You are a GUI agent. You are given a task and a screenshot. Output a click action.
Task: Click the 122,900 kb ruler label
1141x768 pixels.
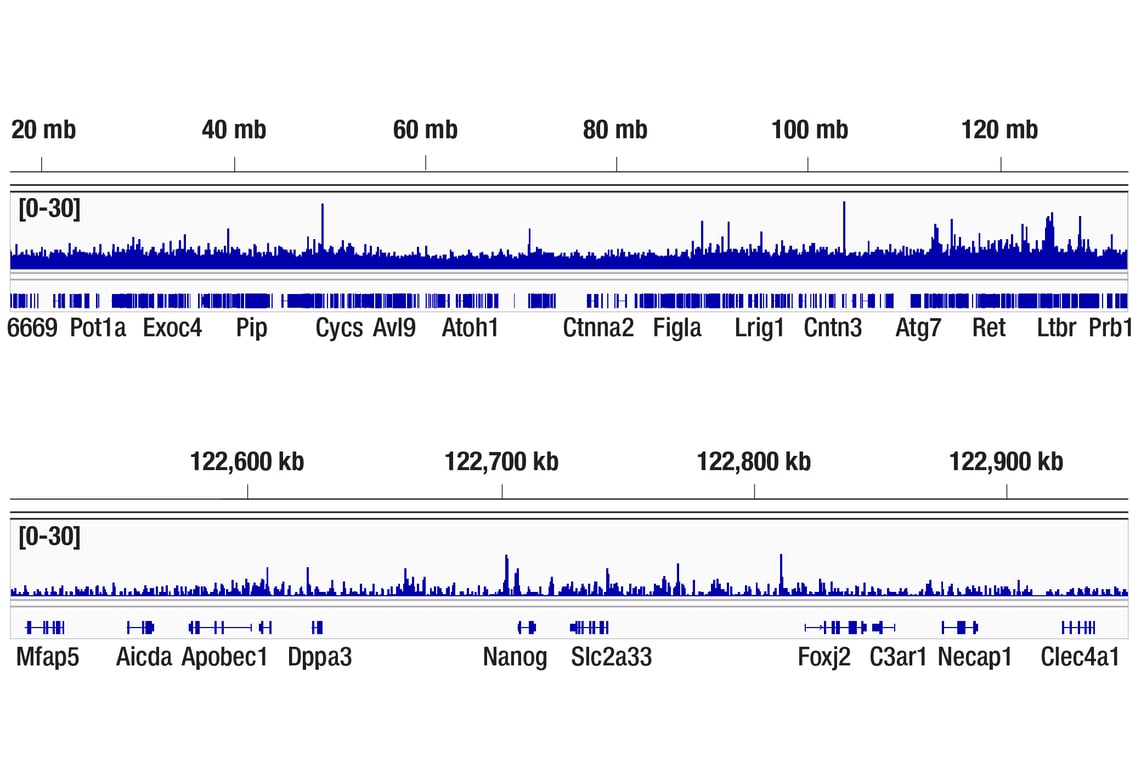click(x=1006, y=462)
